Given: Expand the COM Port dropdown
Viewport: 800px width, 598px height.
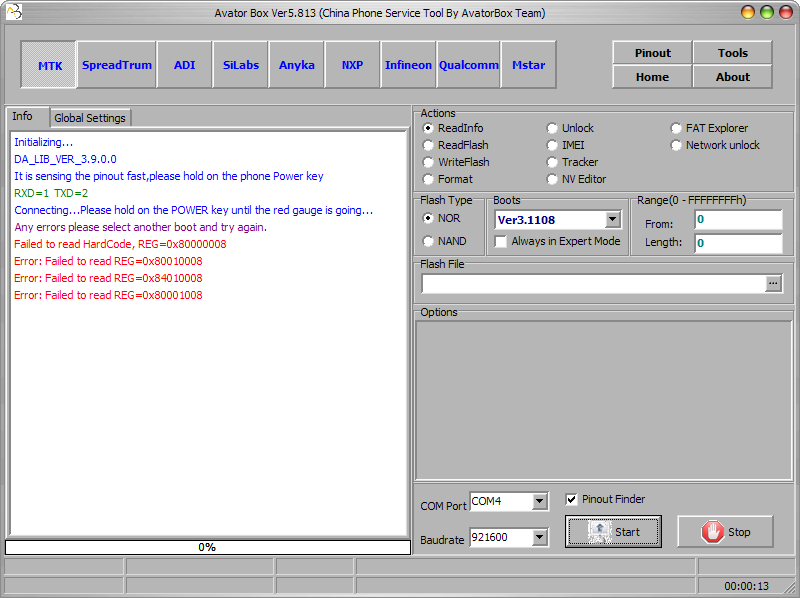Looking at the screenshot, I should pos(539,501).
